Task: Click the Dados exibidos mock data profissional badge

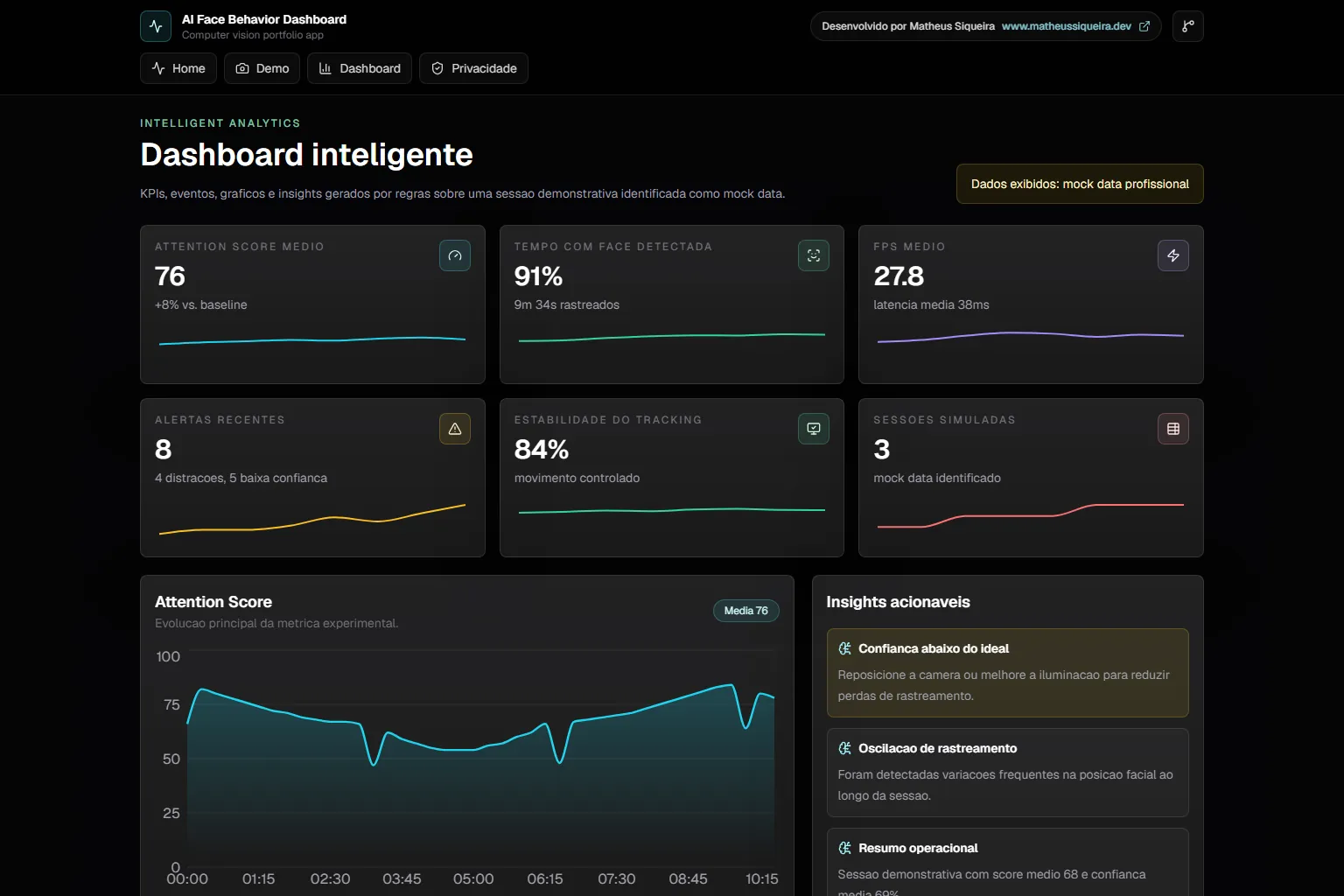Action: point(1080,184)
